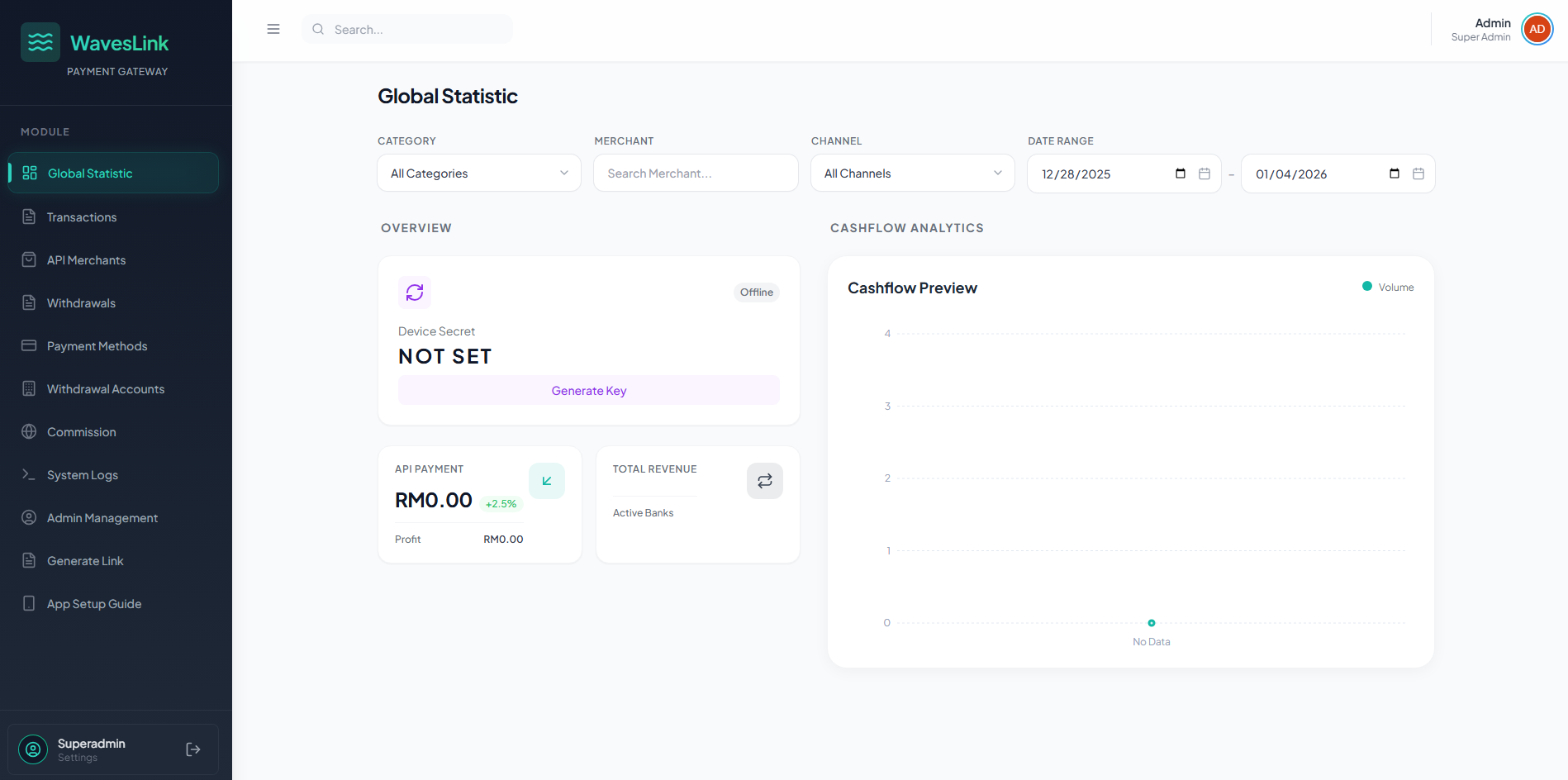1568x780 pixels.
Task: Toggle the sidebar with the hamburger menu
Action: [x=273, y=28]
